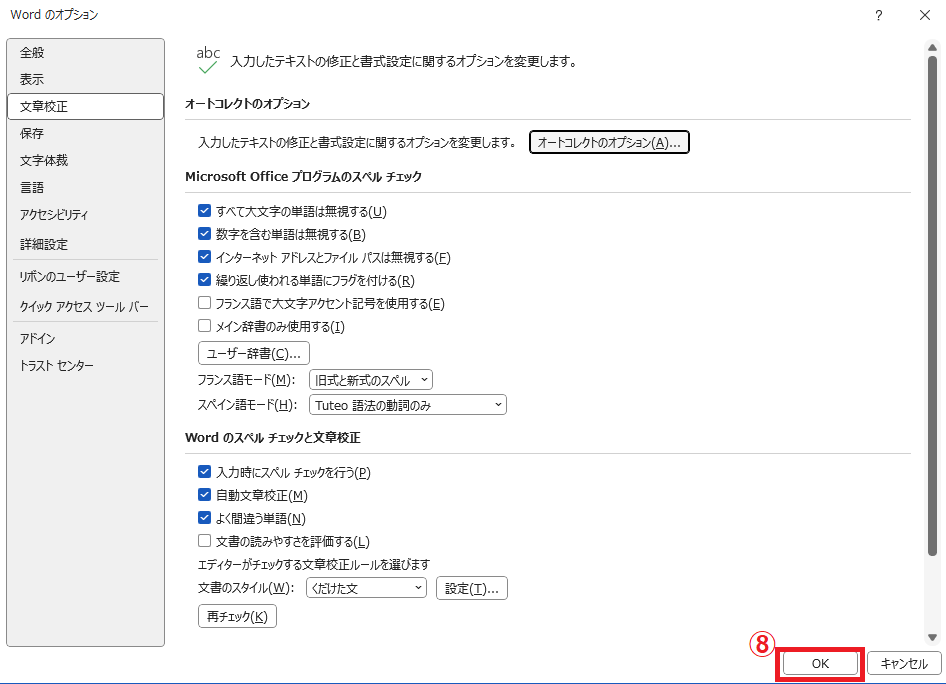This screenshot has width=946, height=684.
Task: Select the 文章校正 category
Action: tap(85, 106)
